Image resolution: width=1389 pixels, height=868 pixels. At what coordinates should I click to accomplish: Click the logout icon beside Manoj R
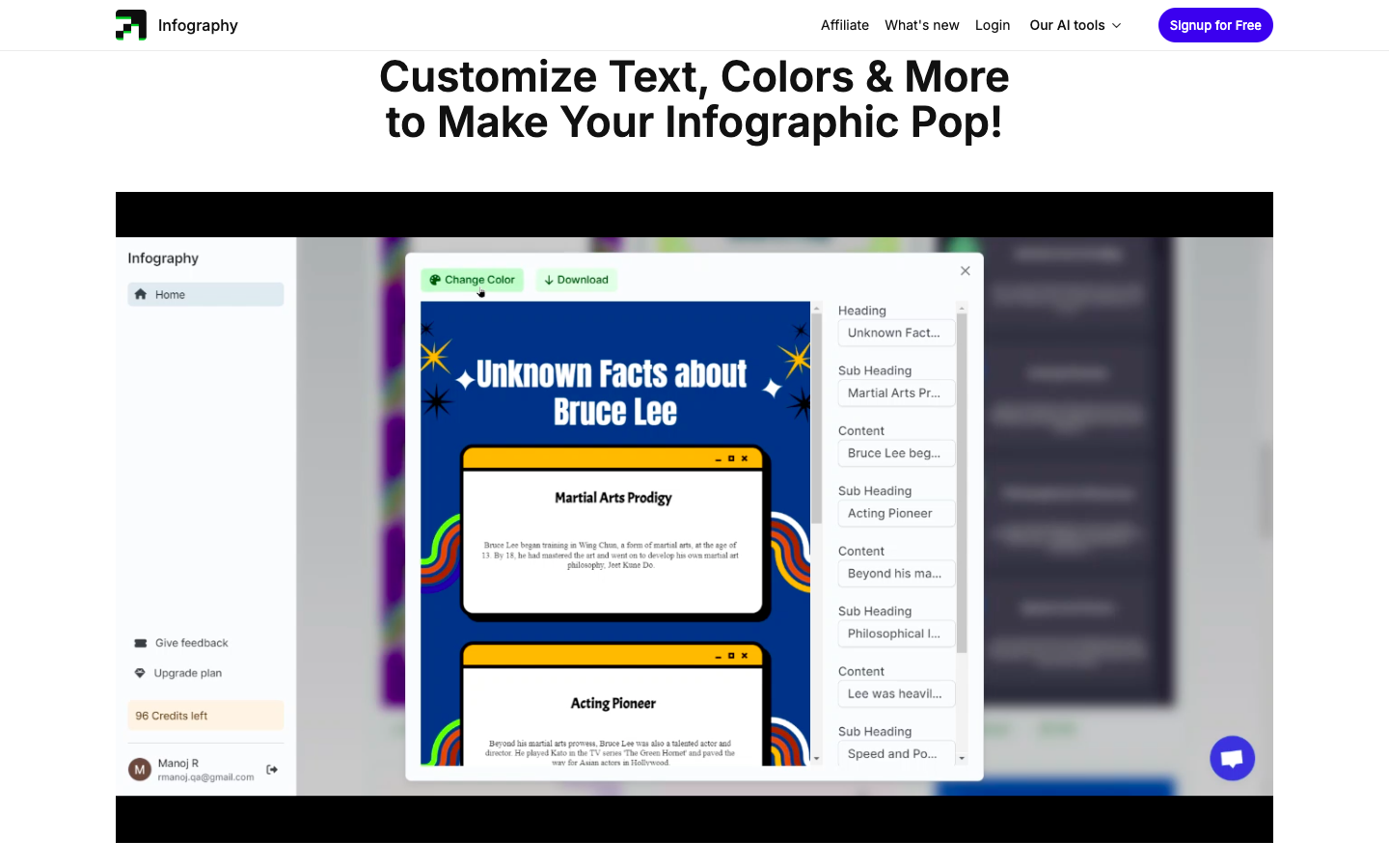click(272, 770)
